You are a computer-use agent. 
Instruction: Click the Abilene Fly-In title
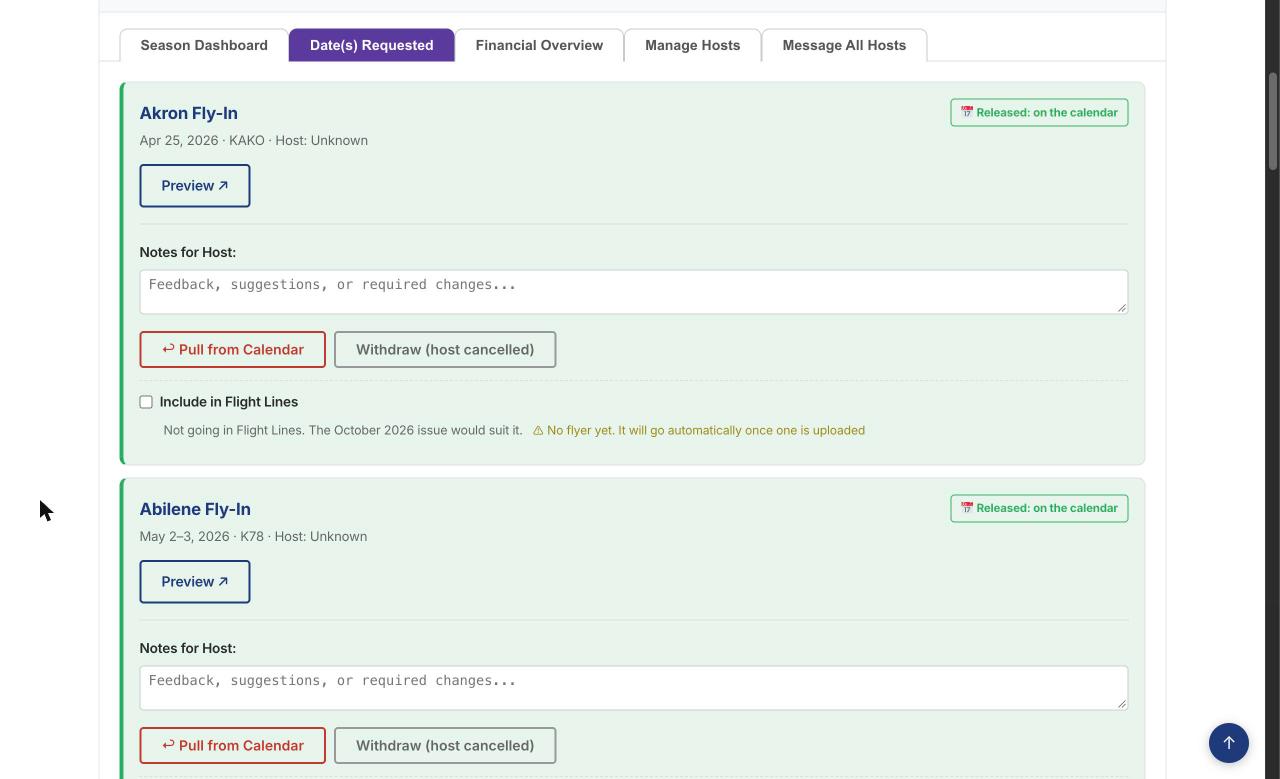[195, 509]
